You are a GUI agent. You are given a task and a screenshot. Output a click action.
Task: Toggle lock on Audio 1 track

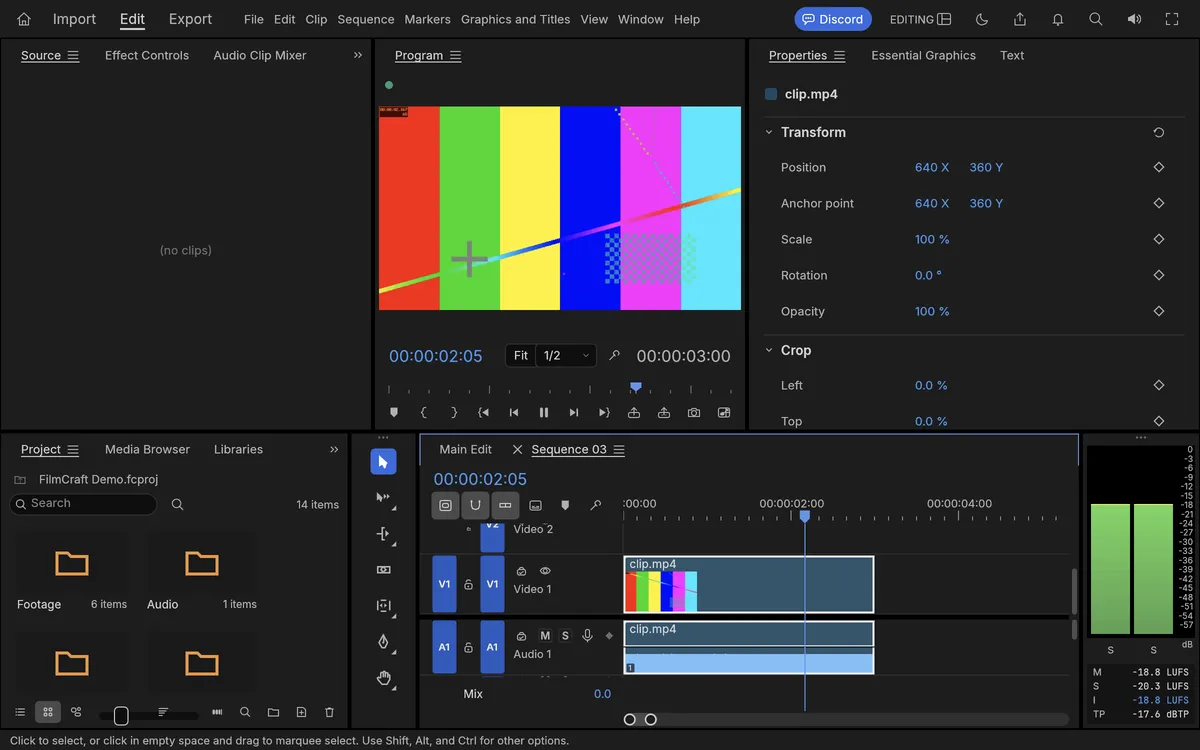468,647
